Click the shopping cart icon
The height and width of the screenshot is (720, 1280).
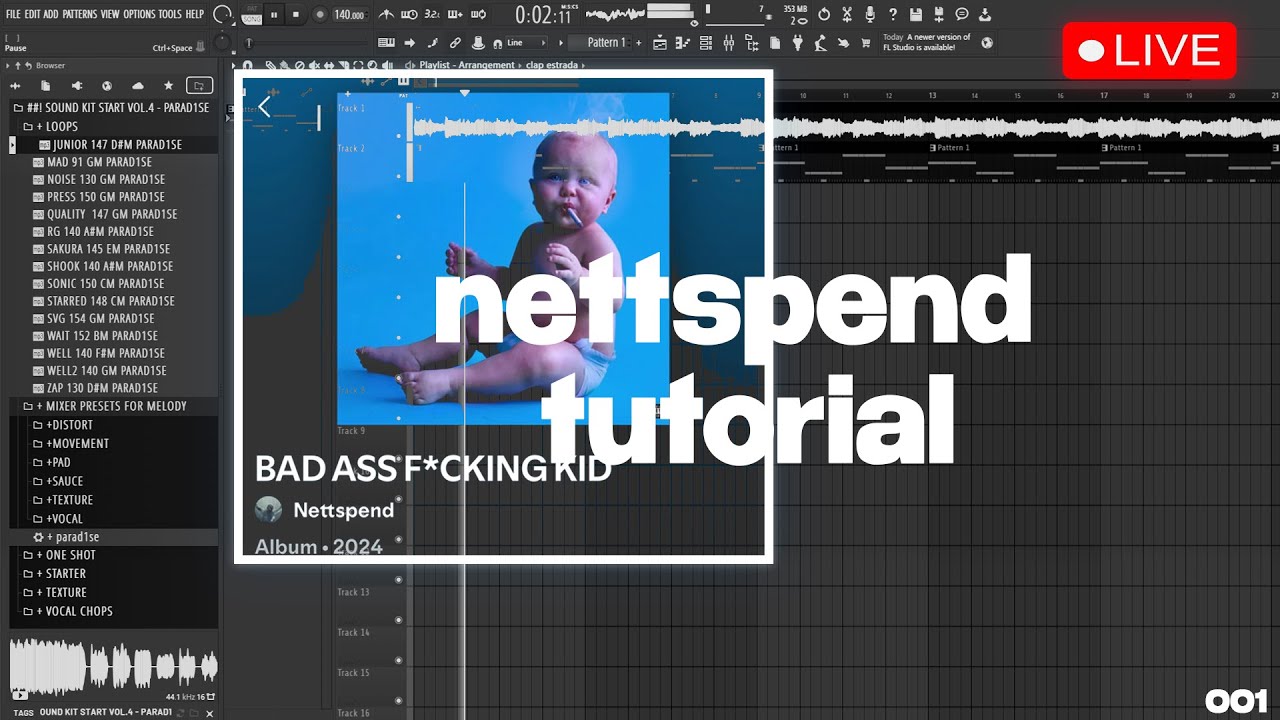[866, 42]
